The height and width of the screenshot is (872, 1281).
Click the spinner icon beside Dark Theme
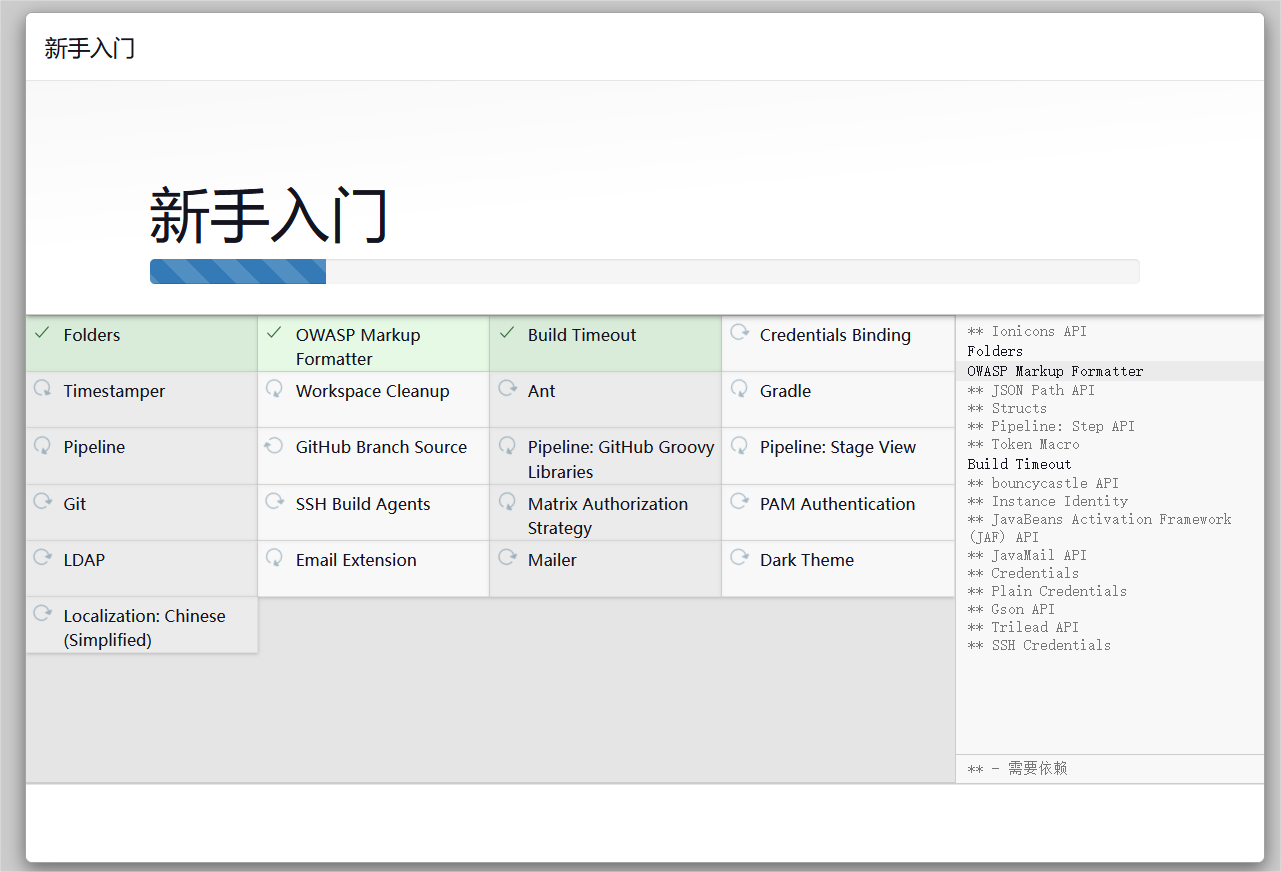(739, 557)
